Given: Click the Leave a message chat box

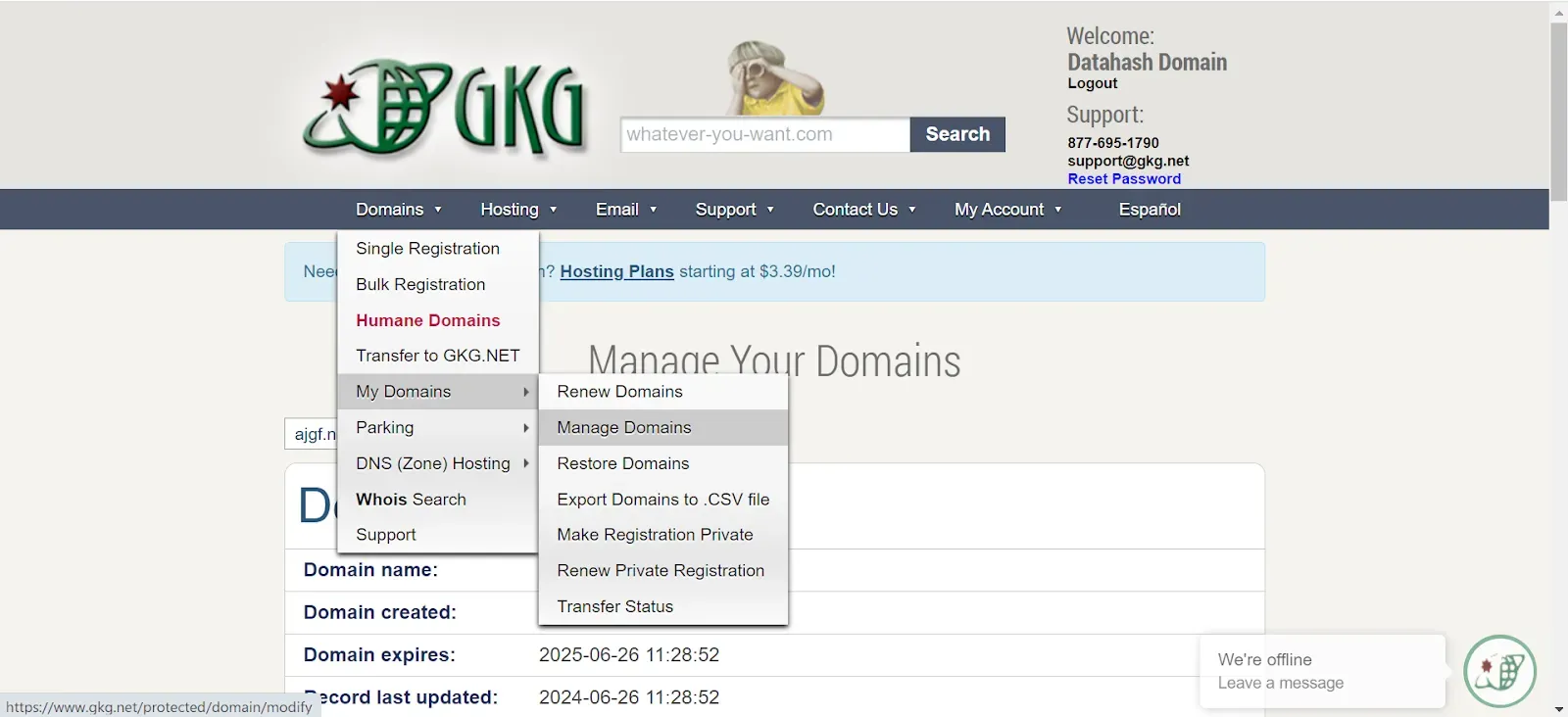Looking at the screenshot, I should (1322, 672).
